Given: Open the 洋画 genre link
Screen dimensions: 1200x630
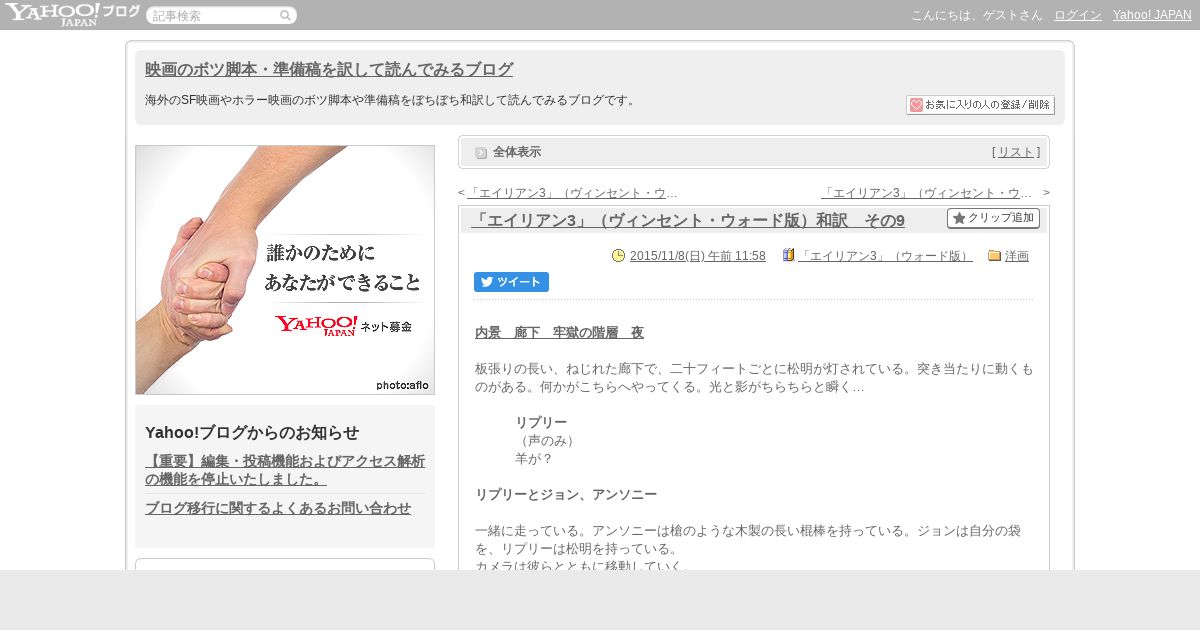Looking at the screenshot, I should (1017, 256).
